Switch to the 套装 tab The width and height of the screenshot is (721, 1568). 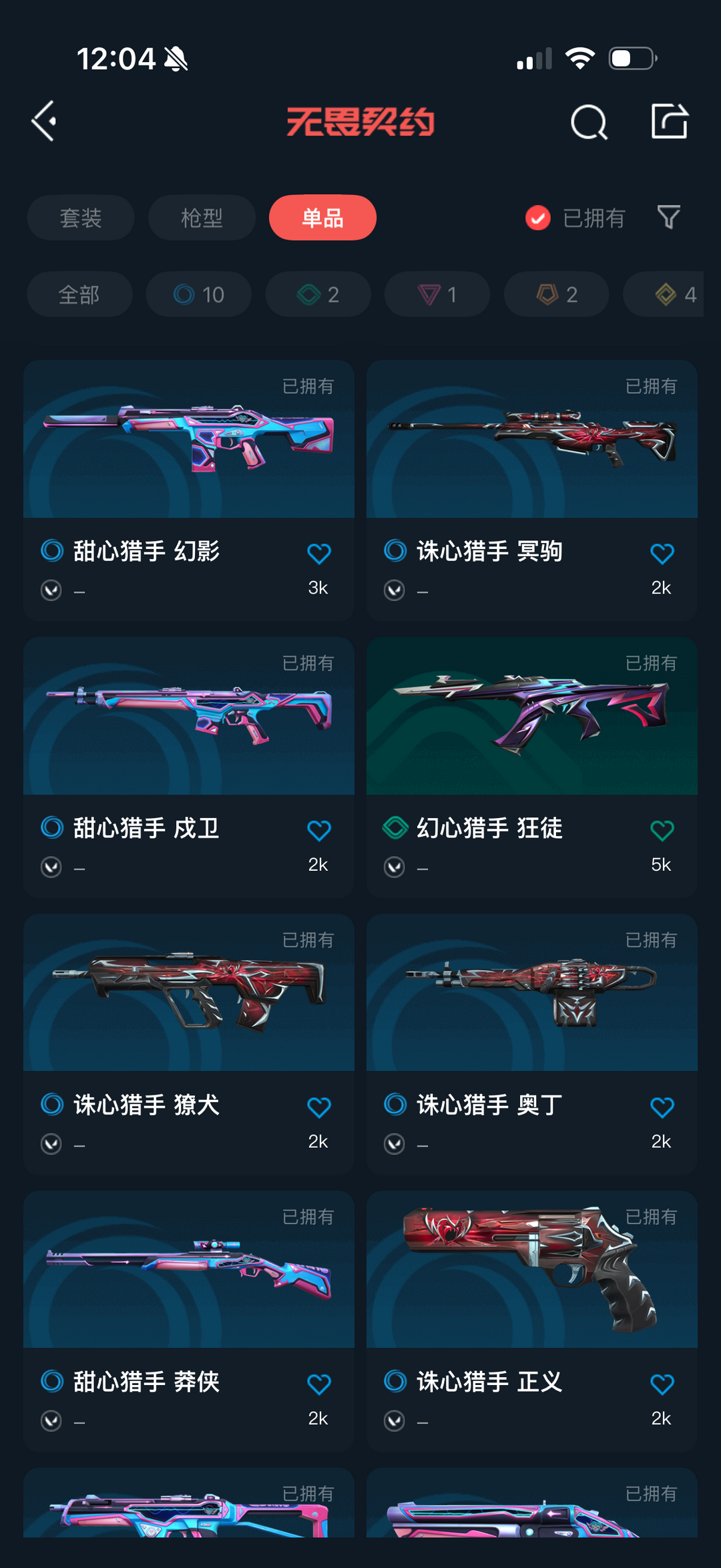pyautogui.click(x=81, y=218)
